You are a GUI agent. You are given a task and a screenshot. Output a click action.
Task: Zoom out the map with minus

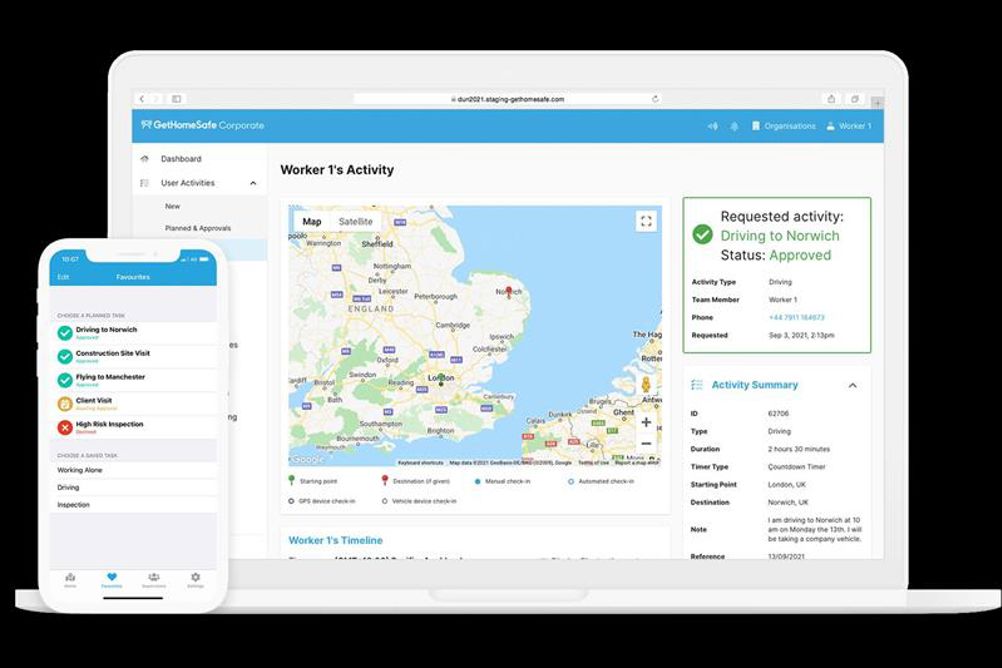click(646, 443)
